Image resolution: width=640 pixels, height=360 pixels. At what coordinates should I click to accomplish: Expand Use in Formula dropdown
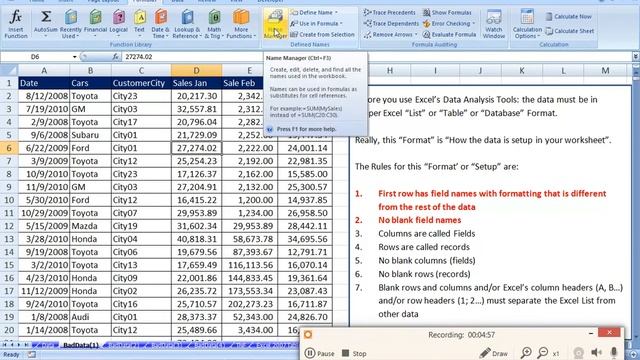point(341,24)
